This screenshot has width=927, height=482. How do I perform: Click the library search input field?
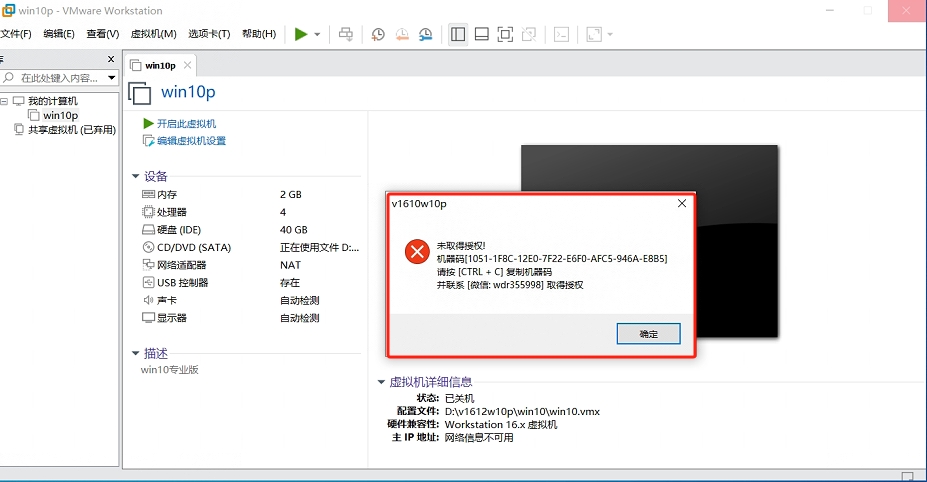coord(59,78)
